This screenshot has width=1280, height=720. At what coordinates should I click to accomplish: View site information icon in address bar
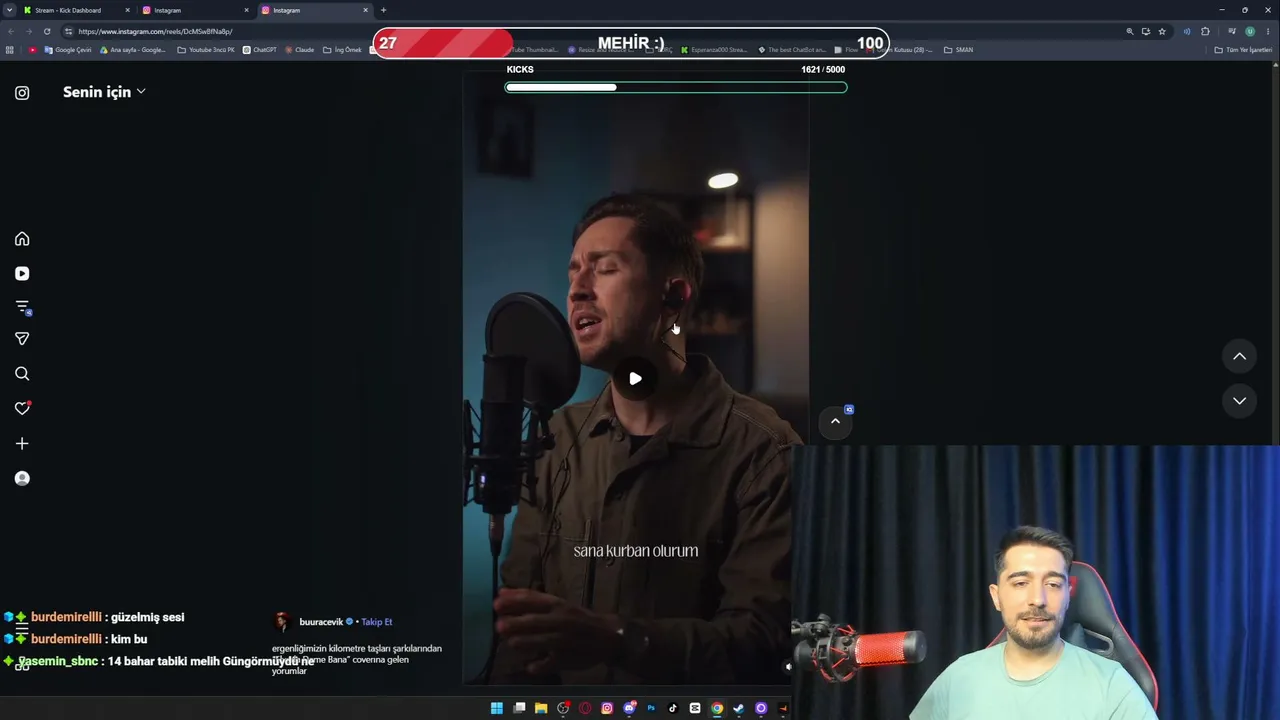[x=68, y=31]
